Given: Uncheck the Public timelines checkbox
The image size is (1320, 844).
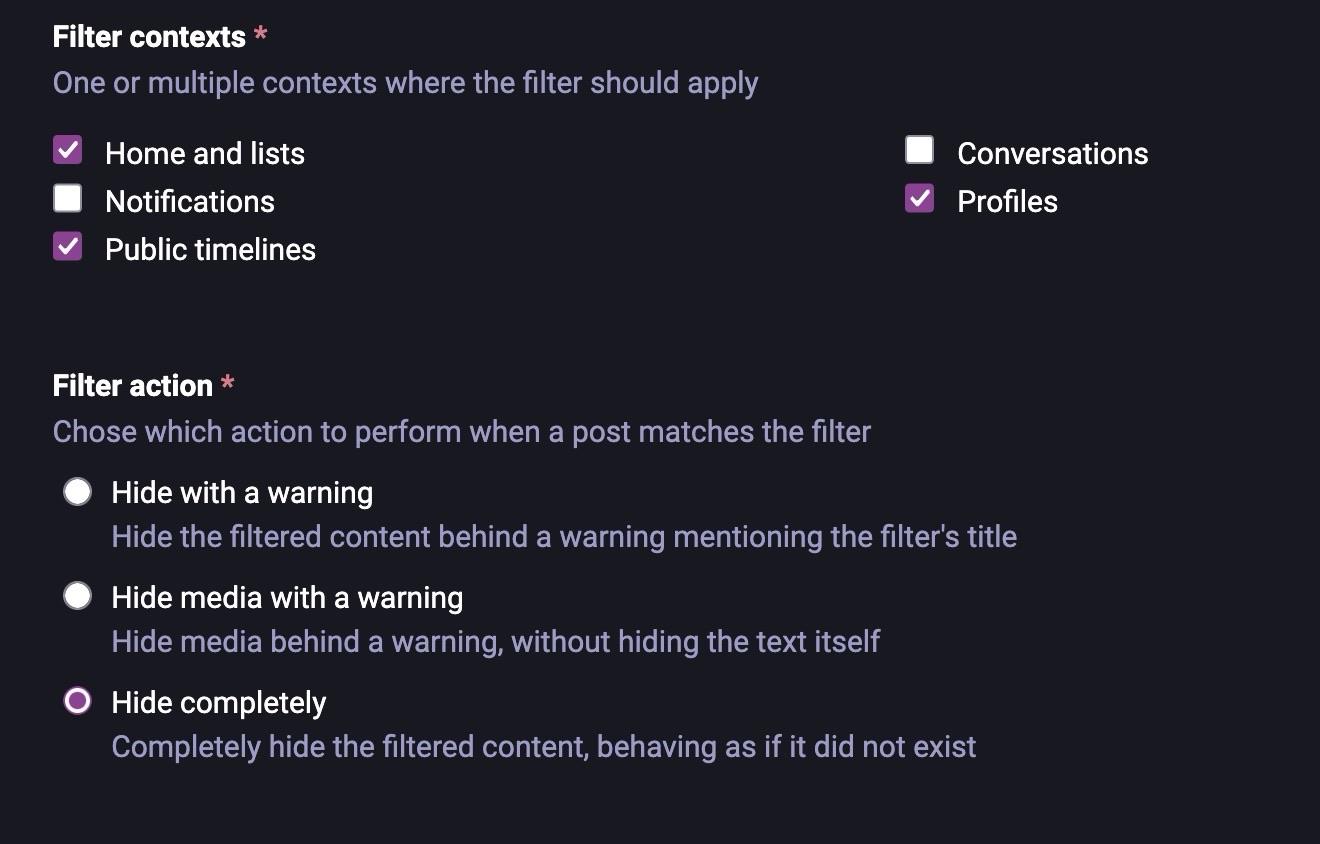Looking at the screenshot, I should (68, 247).
